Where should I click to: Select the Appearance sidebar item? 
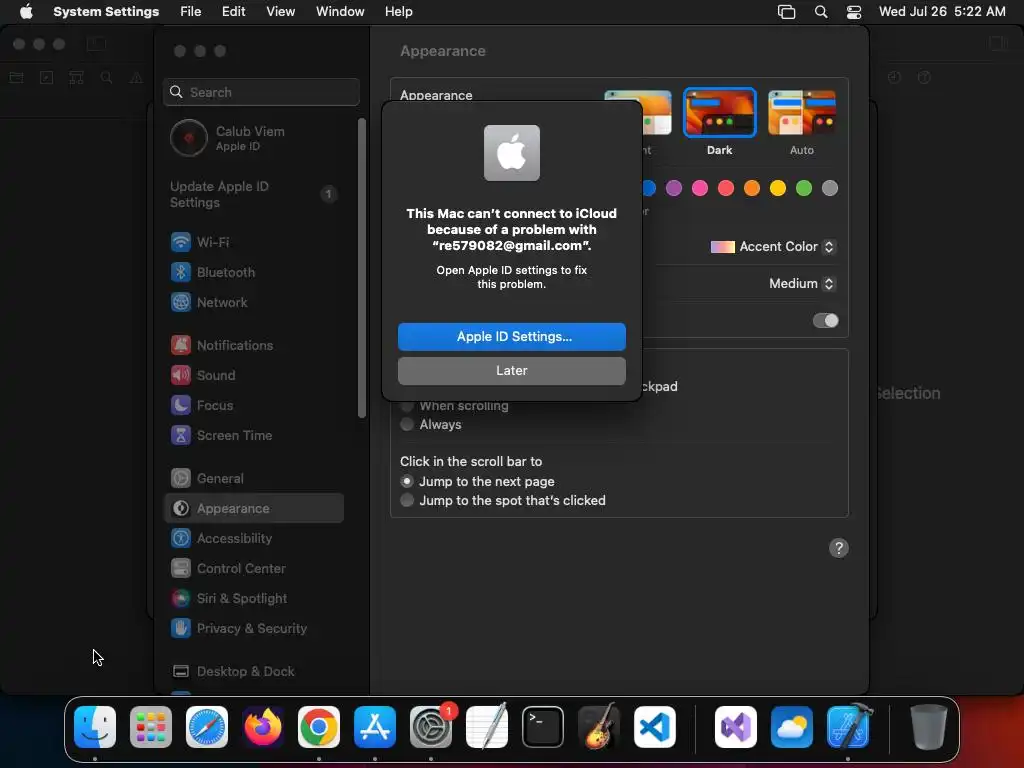pyautogui.click(x=255, y=508)
